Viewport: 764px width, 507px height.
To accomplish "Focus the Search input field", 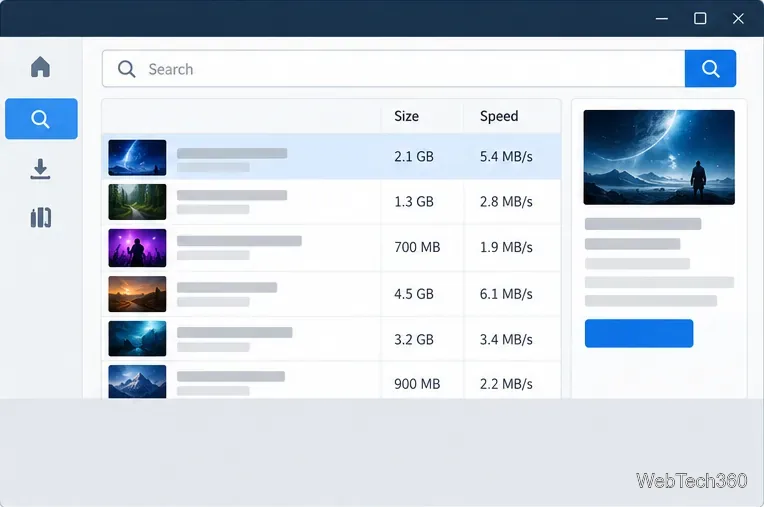I will (393, 69).
